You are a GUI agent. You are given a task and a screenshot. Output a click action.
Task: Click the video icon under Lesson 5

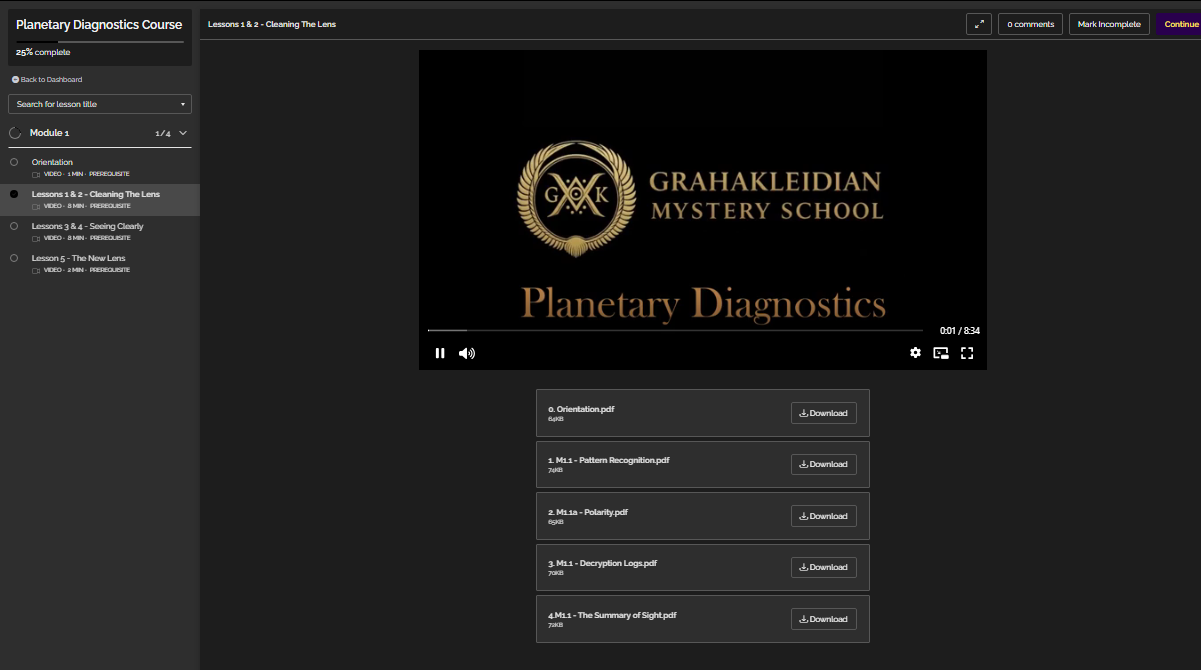36,270
